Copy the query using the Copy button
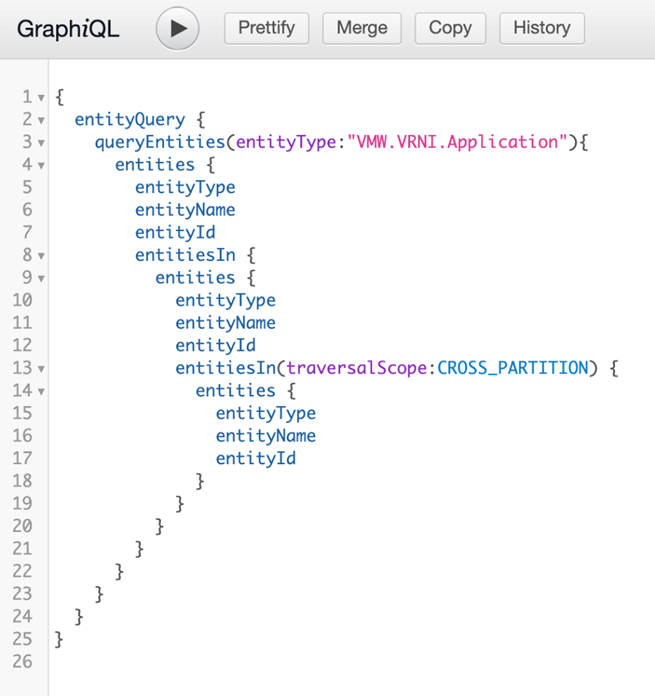The width and height of the screenshot is (655, 696). [x=450, y=28]
